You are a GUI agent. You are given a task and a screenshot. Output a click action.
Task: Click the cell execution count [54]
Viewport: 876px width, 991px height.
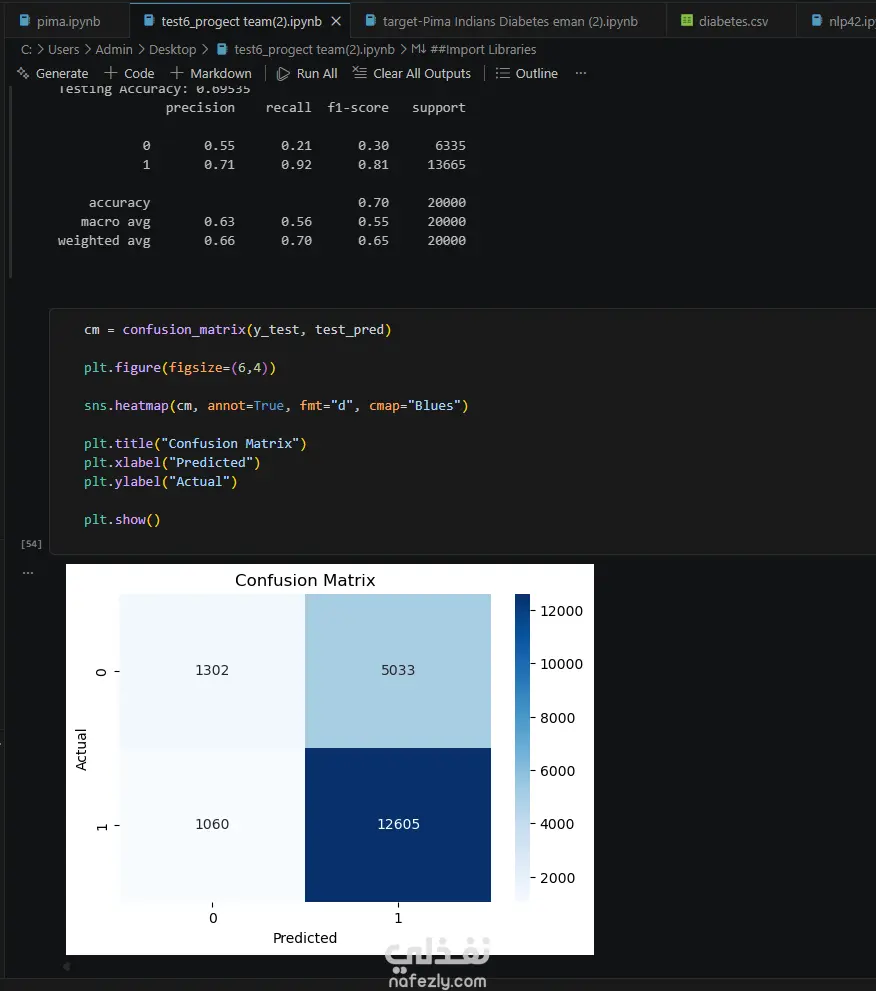31,544
